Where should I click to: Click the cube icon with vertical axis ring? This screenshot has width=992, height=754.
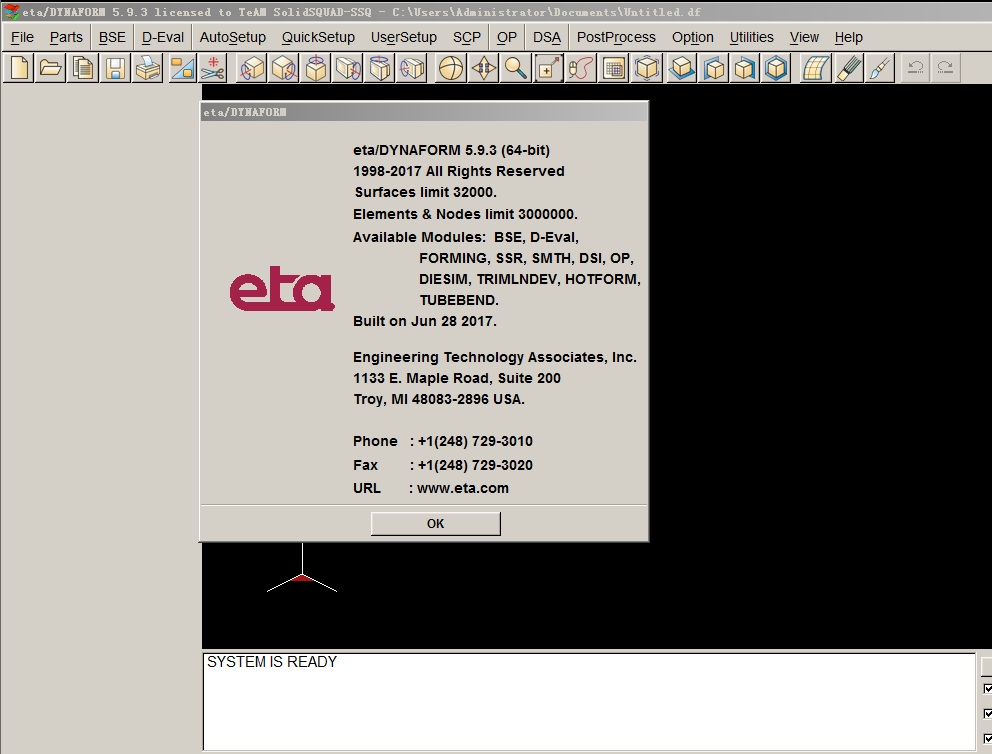click(x=316, y=68)
